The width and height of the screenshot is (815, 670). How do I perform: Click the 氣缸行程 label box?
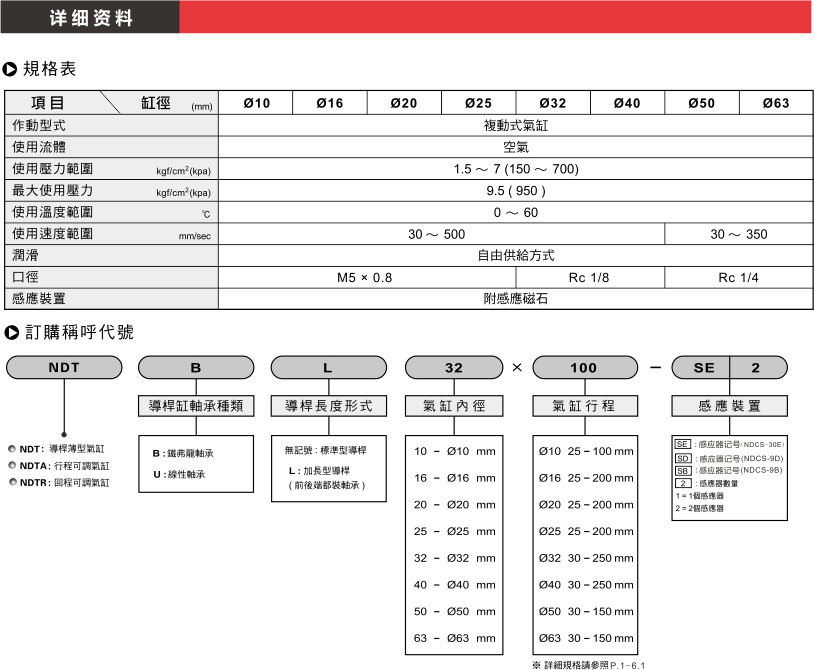[584, 406]
